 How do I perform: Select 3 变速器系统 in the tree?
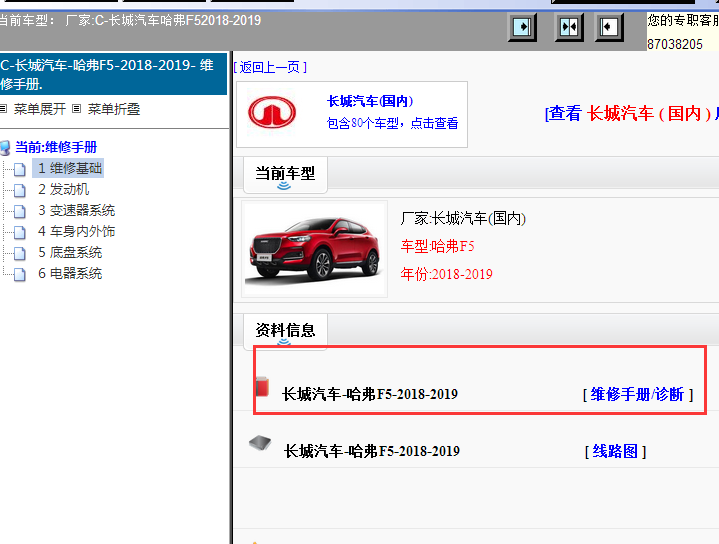[x=76, y=210]
